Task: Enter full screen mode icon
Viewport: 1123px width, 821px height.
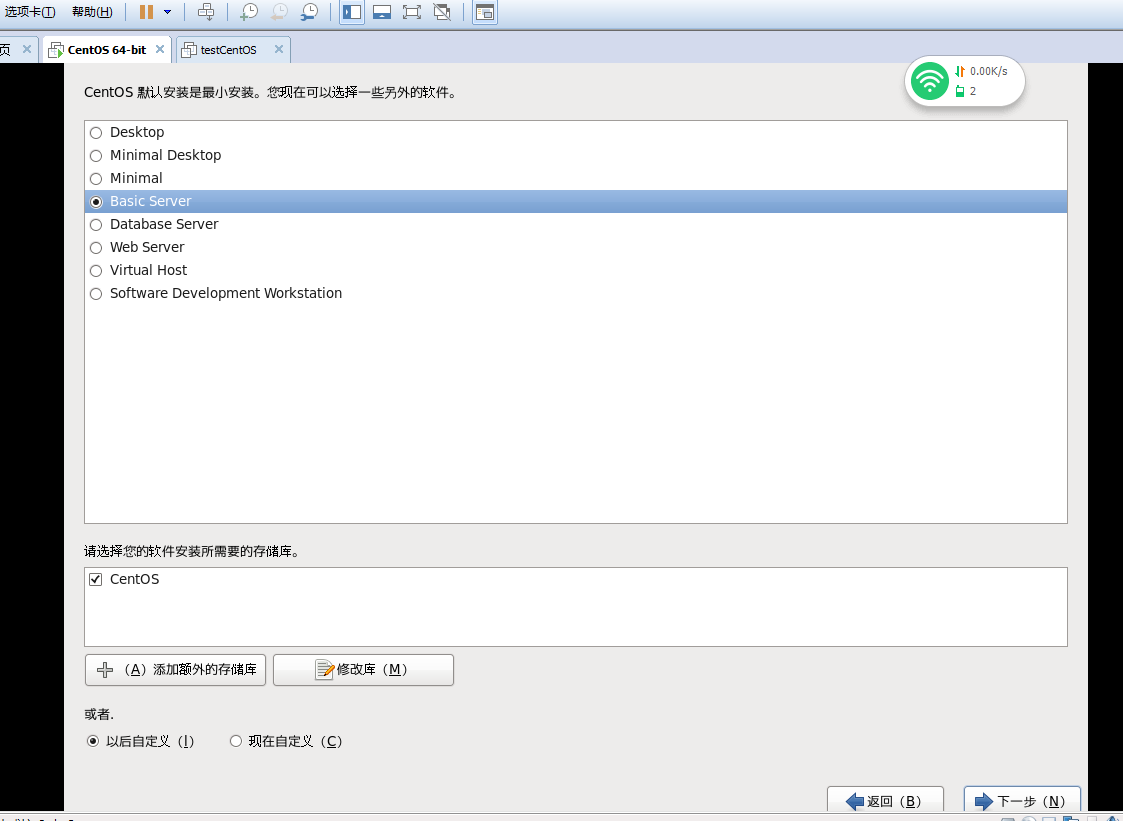Action: pyautogui.click(x=412, y=11)
